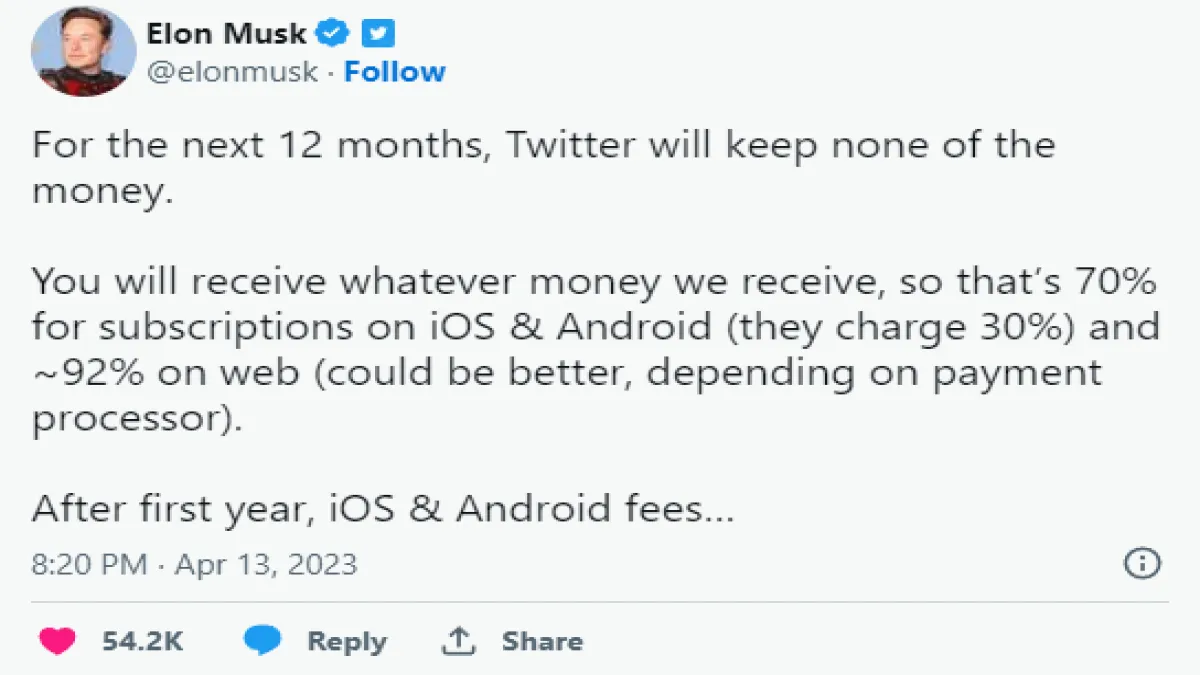Click the "For the next 12 months" line
This screenshot has height=675, width=1200.
click(543, 144)
